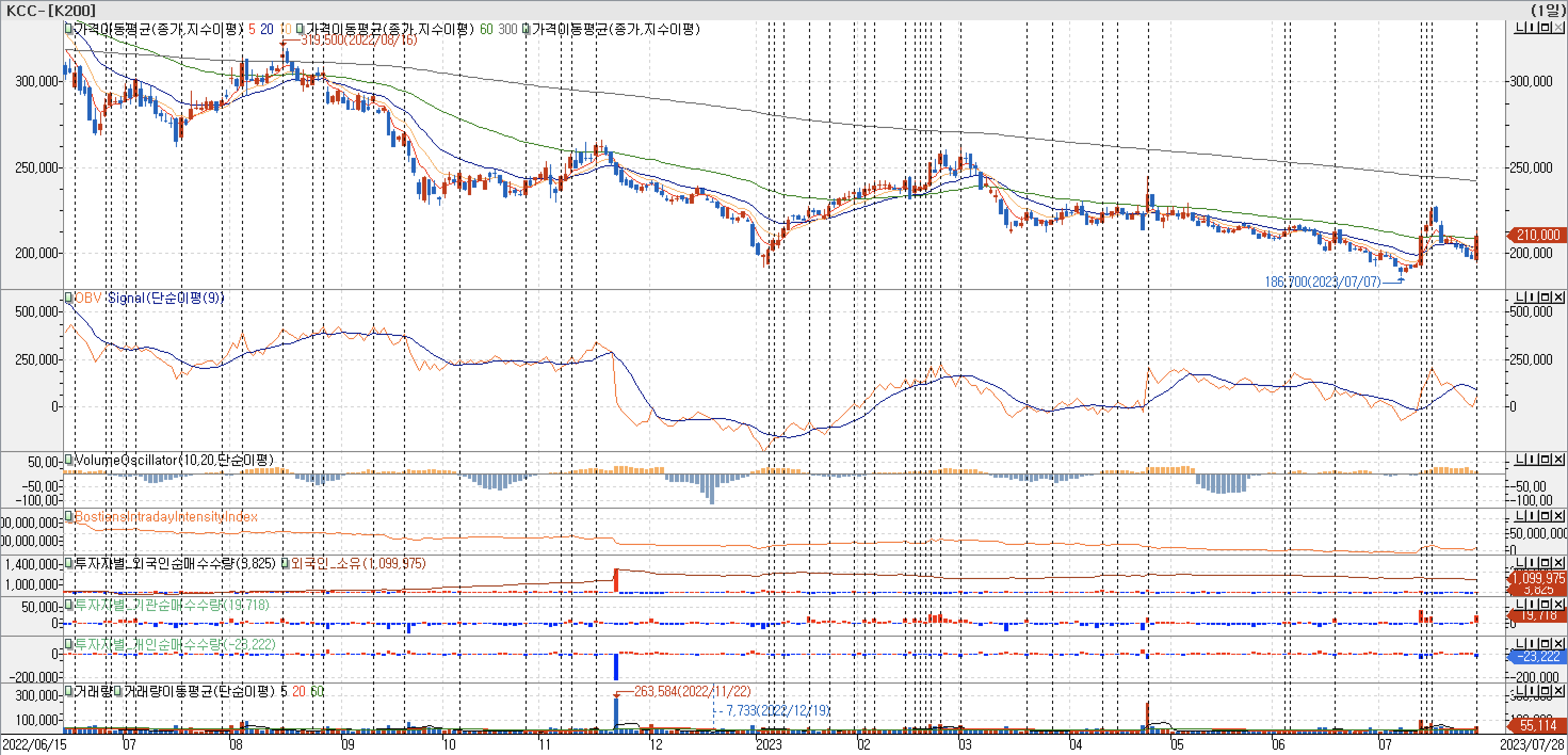The height and width of the screenshot is (755, 1568).
Task: Click the 210,000 current price tag
Action: pos(1538,235)
